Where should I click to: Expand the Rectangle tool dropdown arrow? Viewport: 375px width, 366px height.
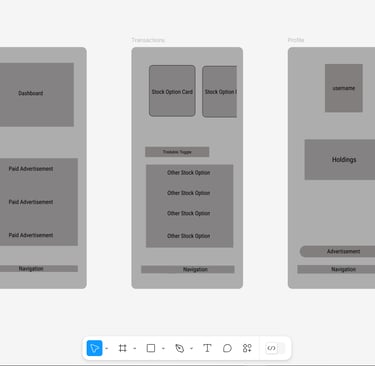[163, 349]
